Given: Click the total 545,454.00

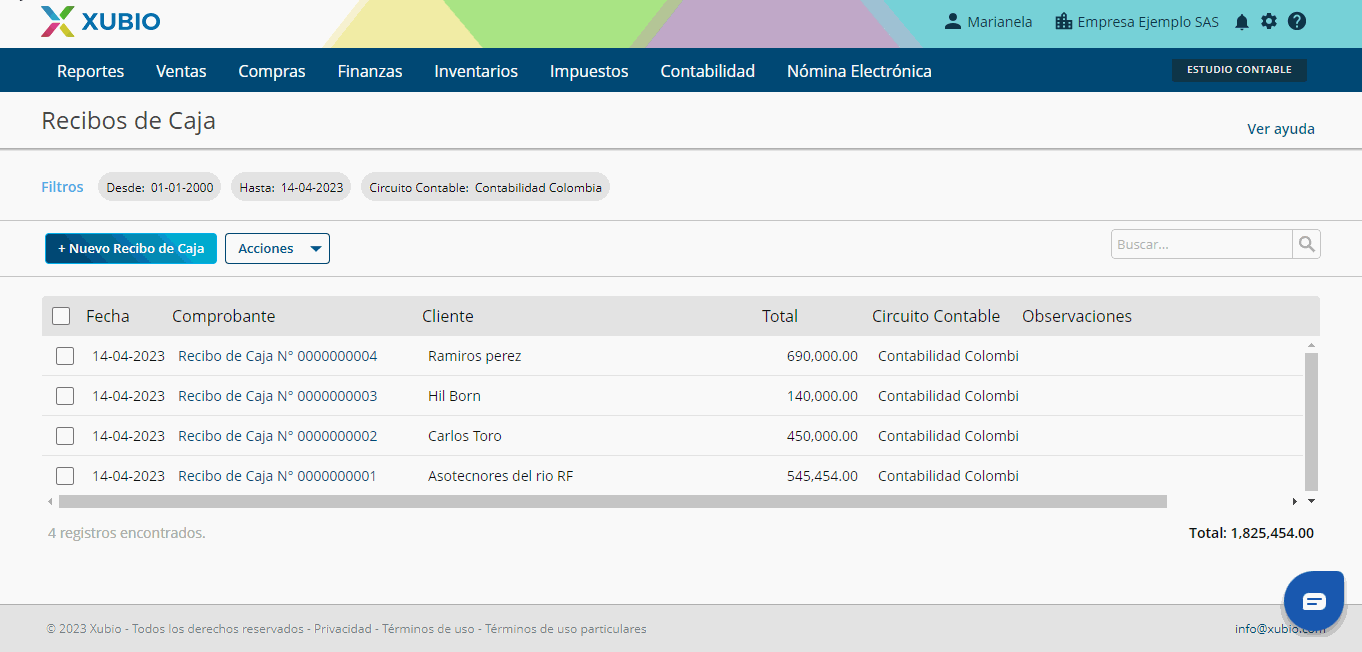Looking at the screenshot, I should (x=822, y=476).
